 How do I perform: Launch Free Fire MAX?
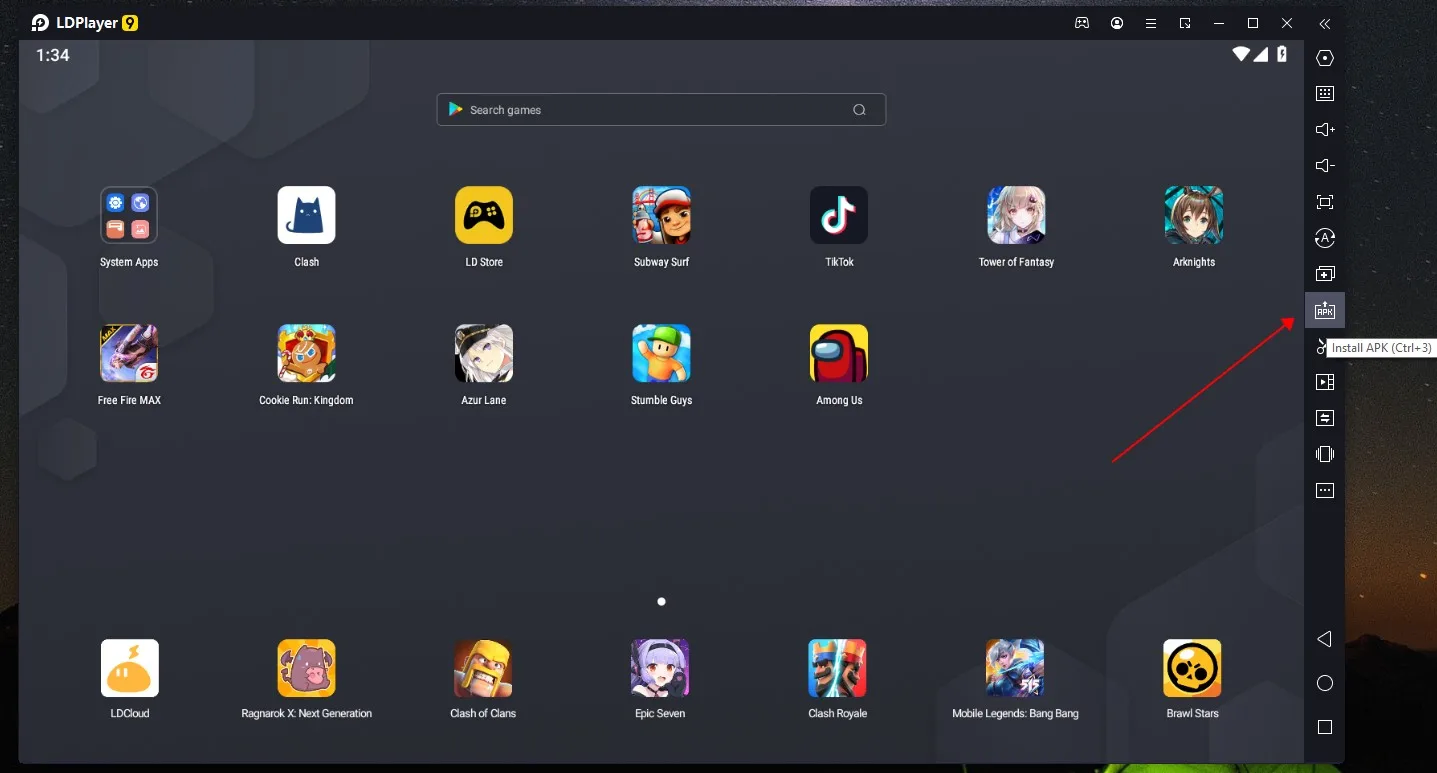(x=129, y=353)
